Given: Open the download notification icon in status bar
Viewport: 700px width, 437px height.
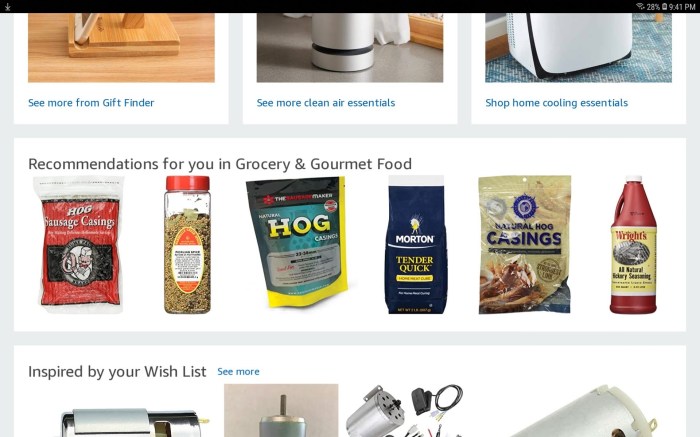Looking at the screenshot, I should coord(7,6).
